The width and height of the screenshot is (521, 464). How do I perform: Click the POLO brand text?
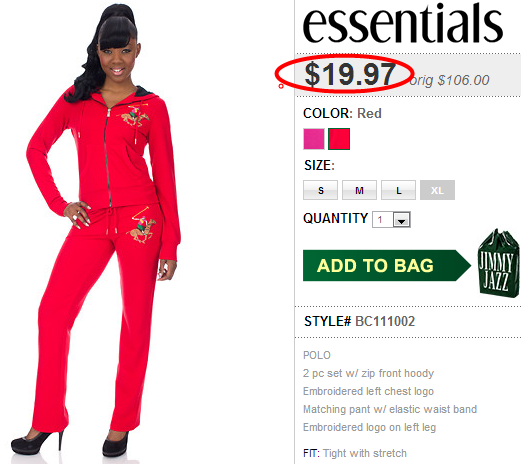(317, 355)
